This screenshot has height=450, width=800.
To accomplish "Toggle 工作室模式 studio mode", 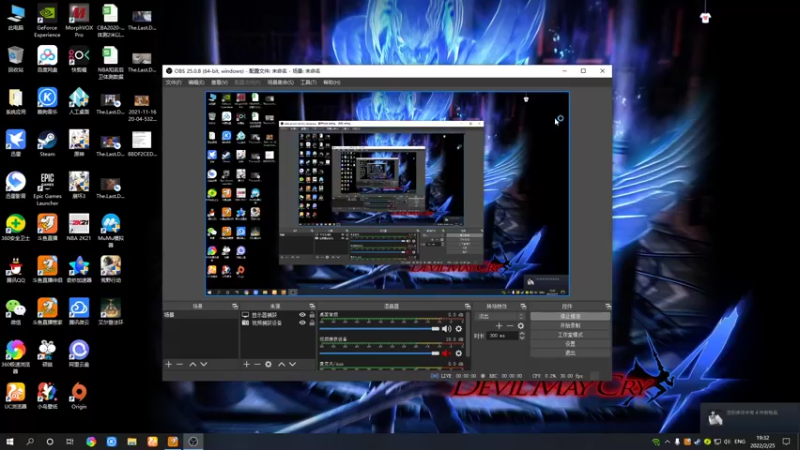I will tap(570, 335).
